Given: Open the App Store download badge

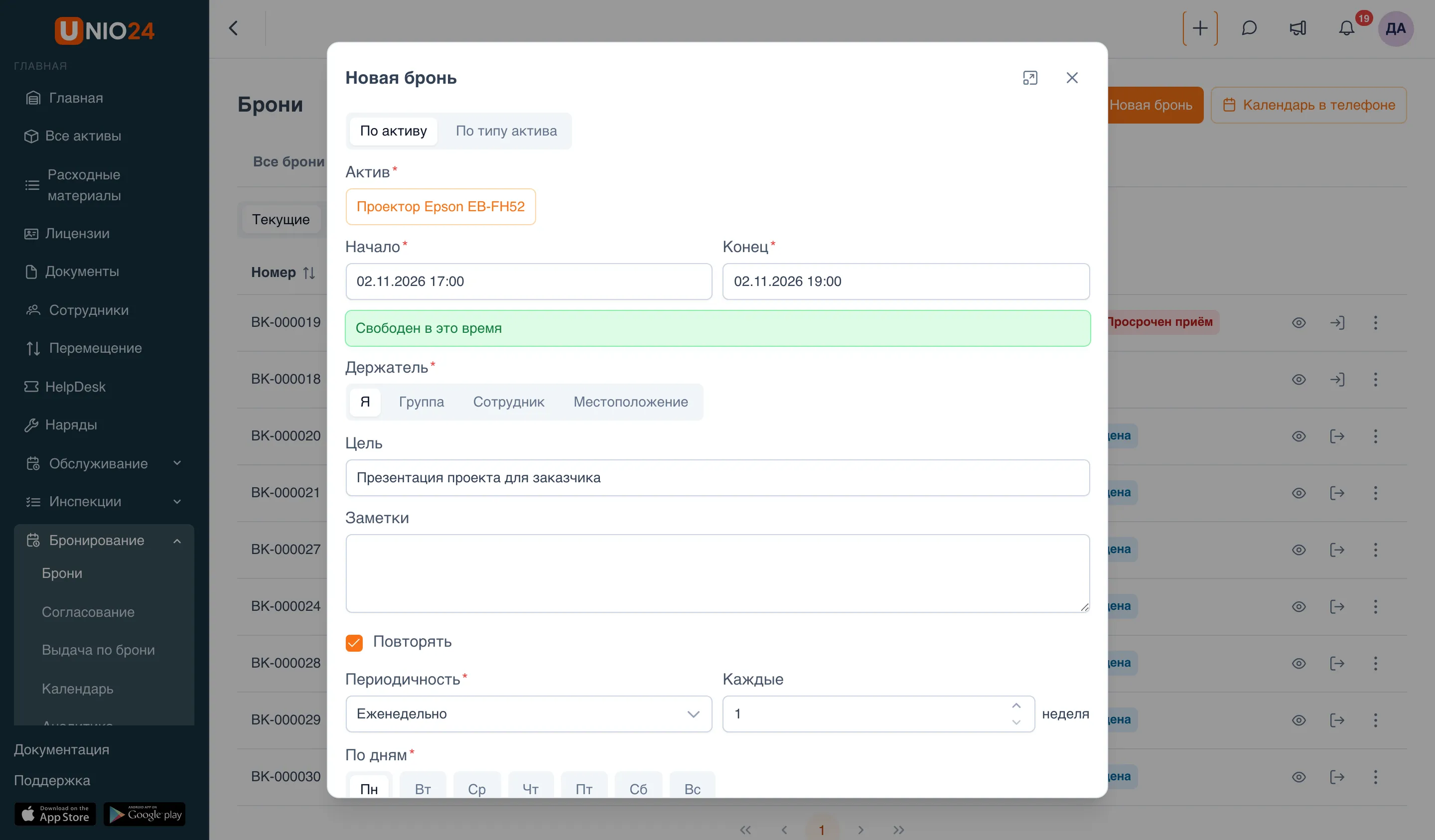Looking at the screenshot, I should click(x=55, y=815).
